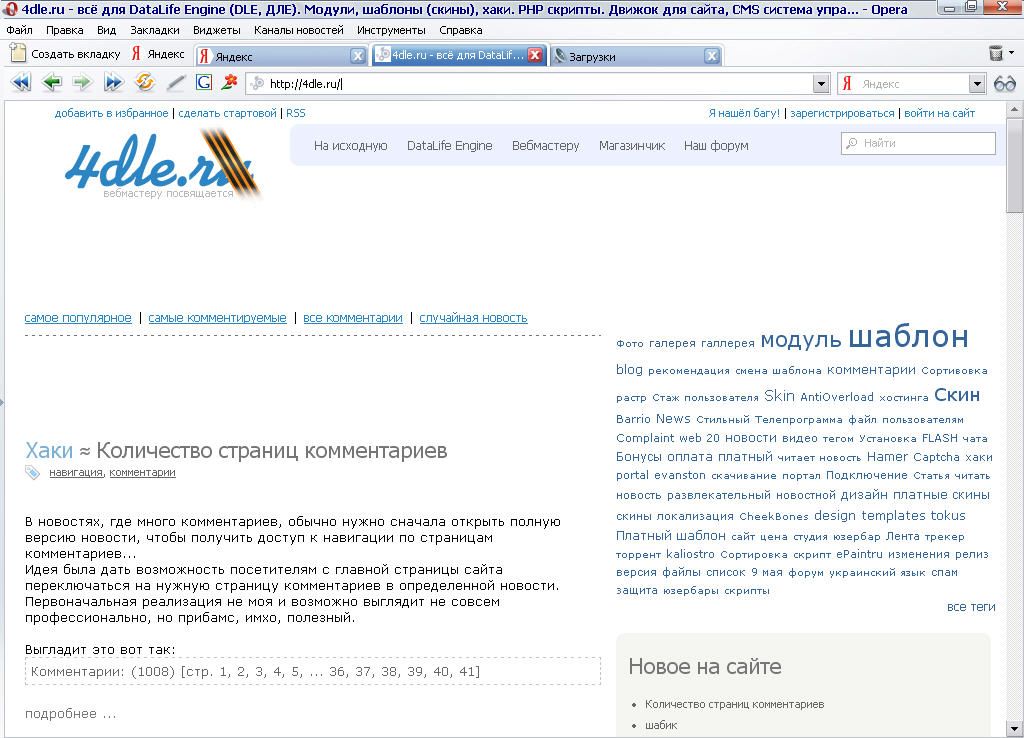Click the Rewind navigation icon
The width and height of the screenshot is (1024, 738).
(x=20, y=83)
